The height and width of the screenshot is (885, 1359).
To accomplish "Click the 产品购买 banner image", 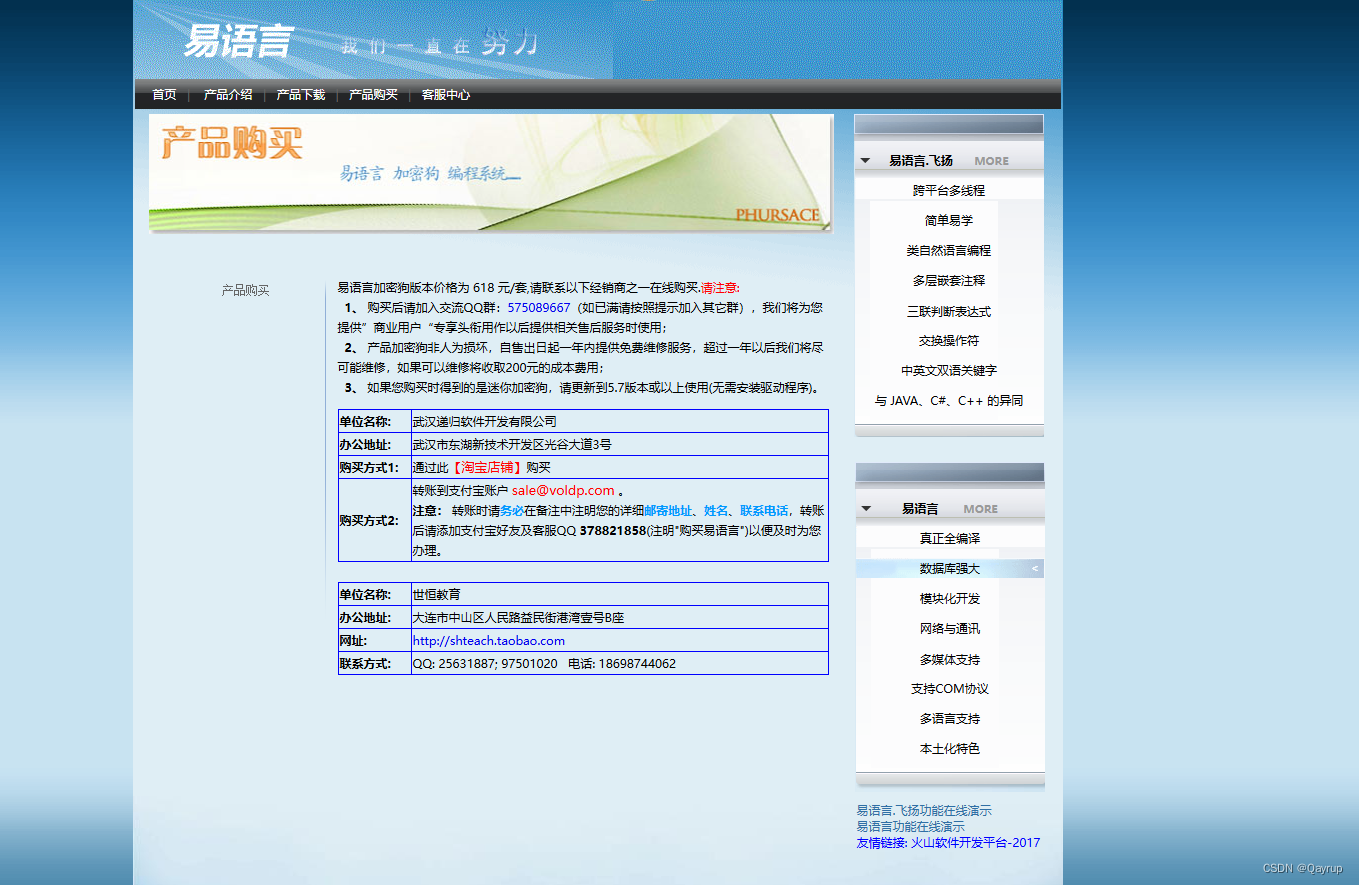I will 490,172.
